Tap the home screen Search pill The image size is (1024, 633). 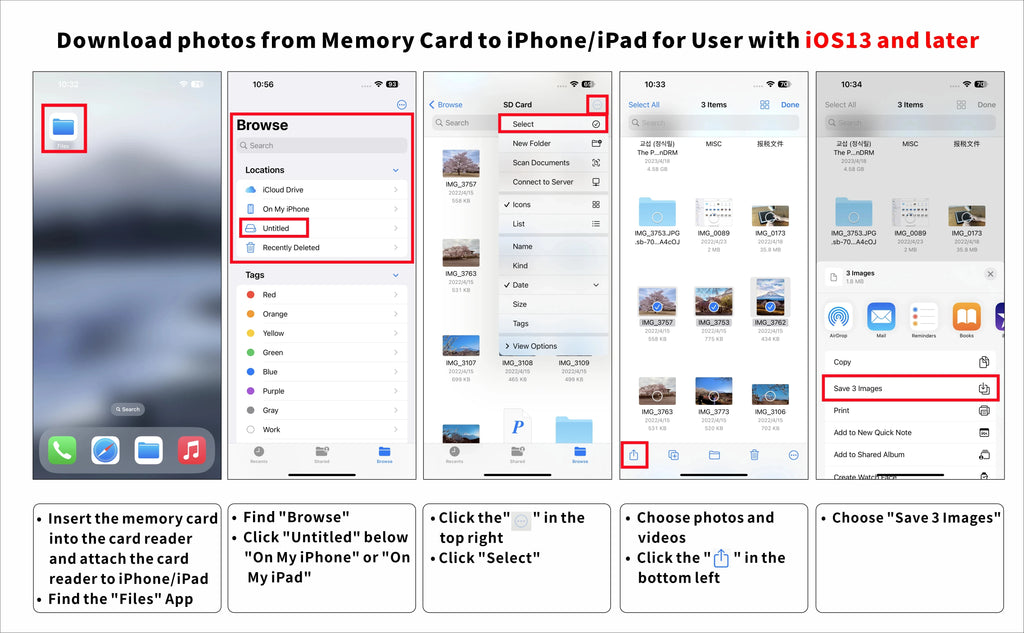(x=127, y=409)
